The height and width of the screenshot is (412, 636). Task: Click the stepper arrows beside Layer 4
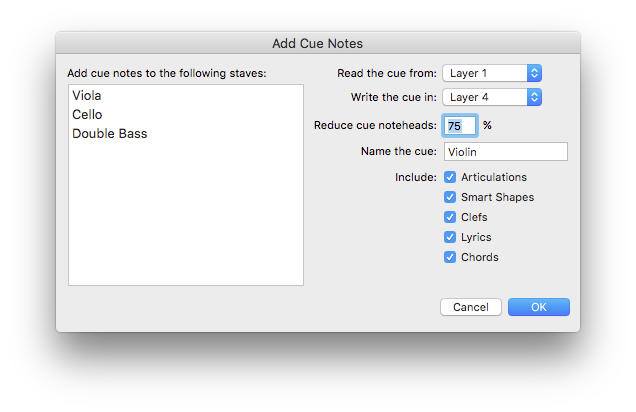tap(535, 97)
